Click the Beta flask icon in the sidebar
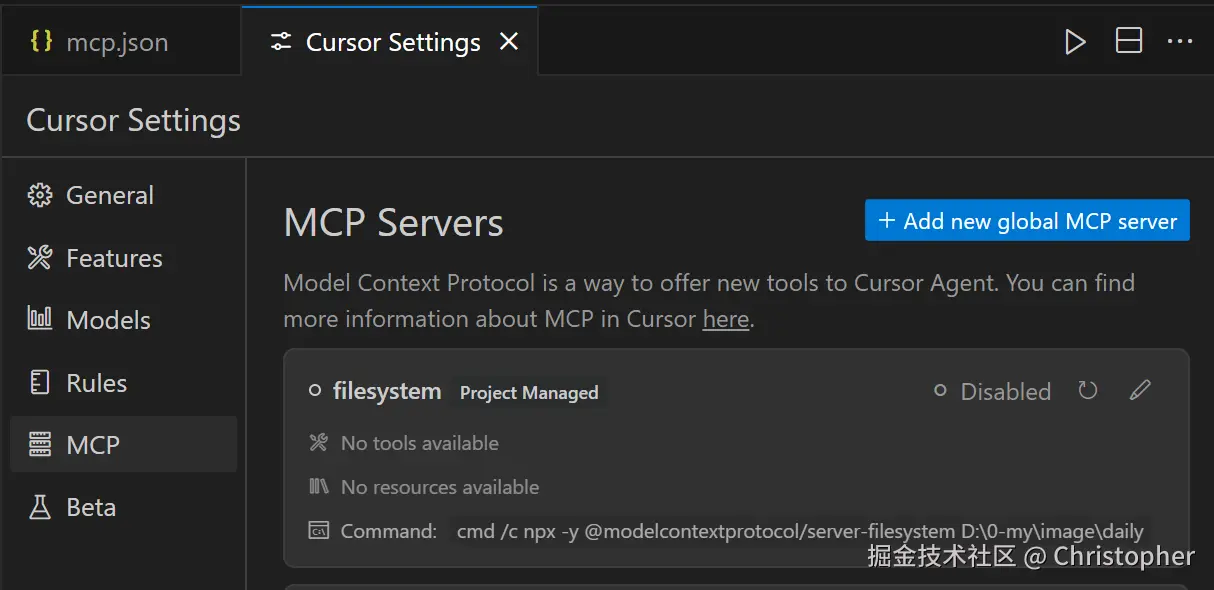 40,507
